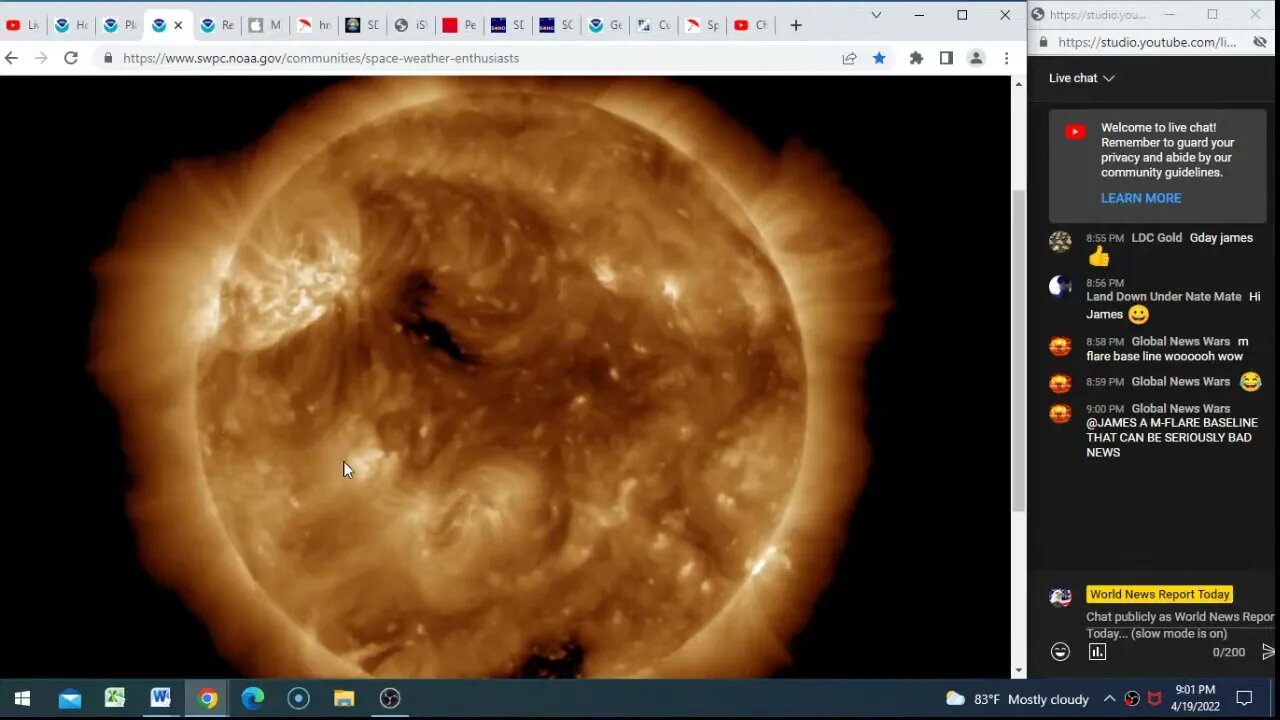Create a poll with the chart icon
Image resolution: width=1280 pixels, height=720 pixels.
[x=1097, y=652]
